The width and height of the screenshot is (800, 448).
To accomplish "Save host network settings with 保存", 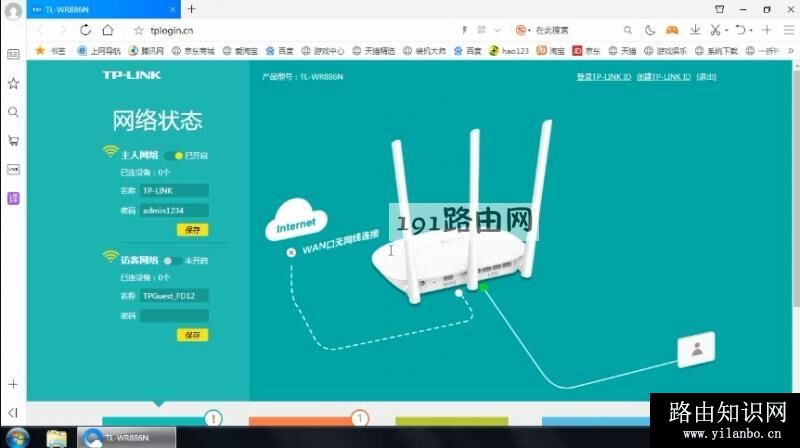I will pyautogui.click(x=192, y=230).
